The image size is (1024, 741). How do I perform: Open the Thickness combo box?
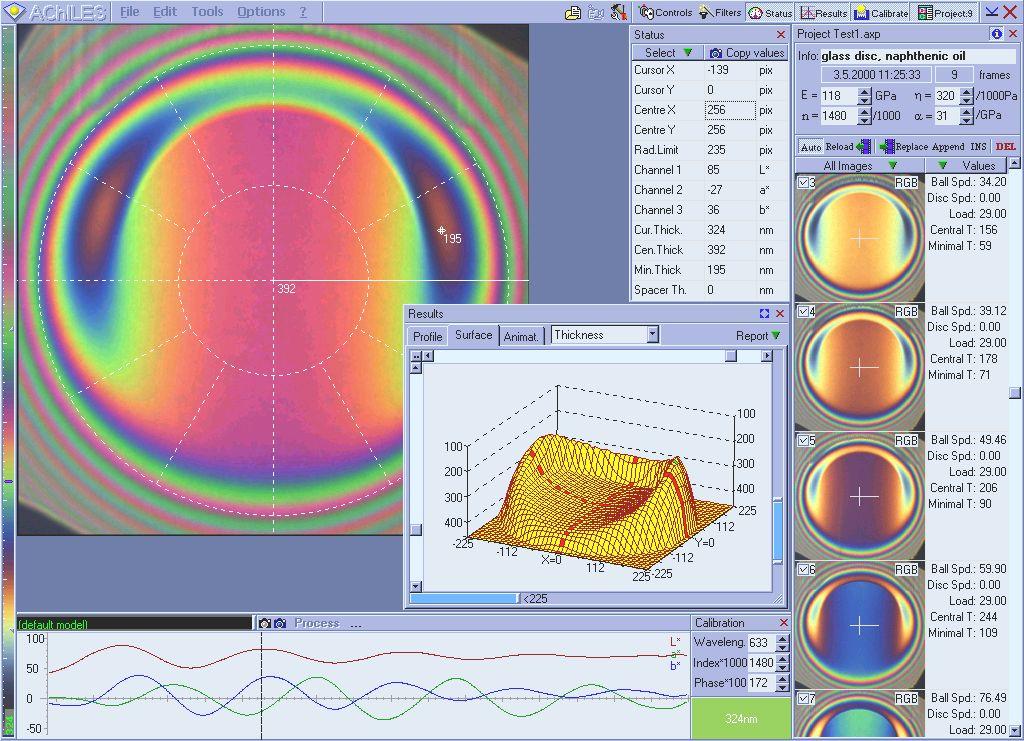tap(605, 335)
